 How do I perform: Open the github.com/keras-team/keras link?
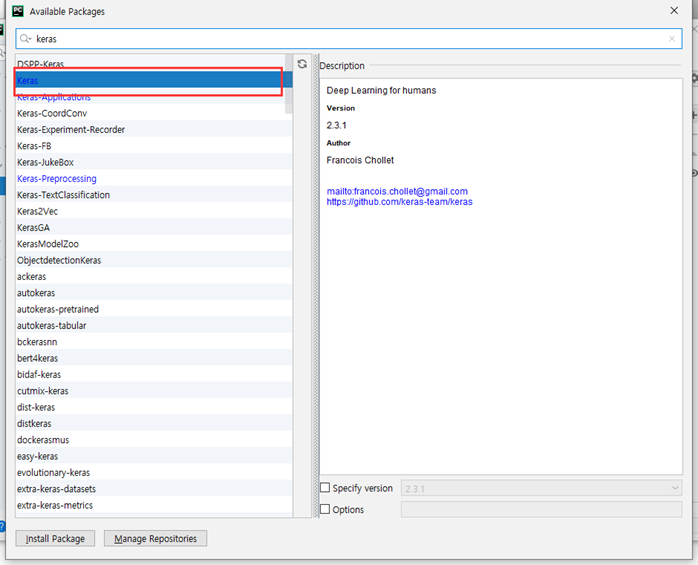coord(399,202)
